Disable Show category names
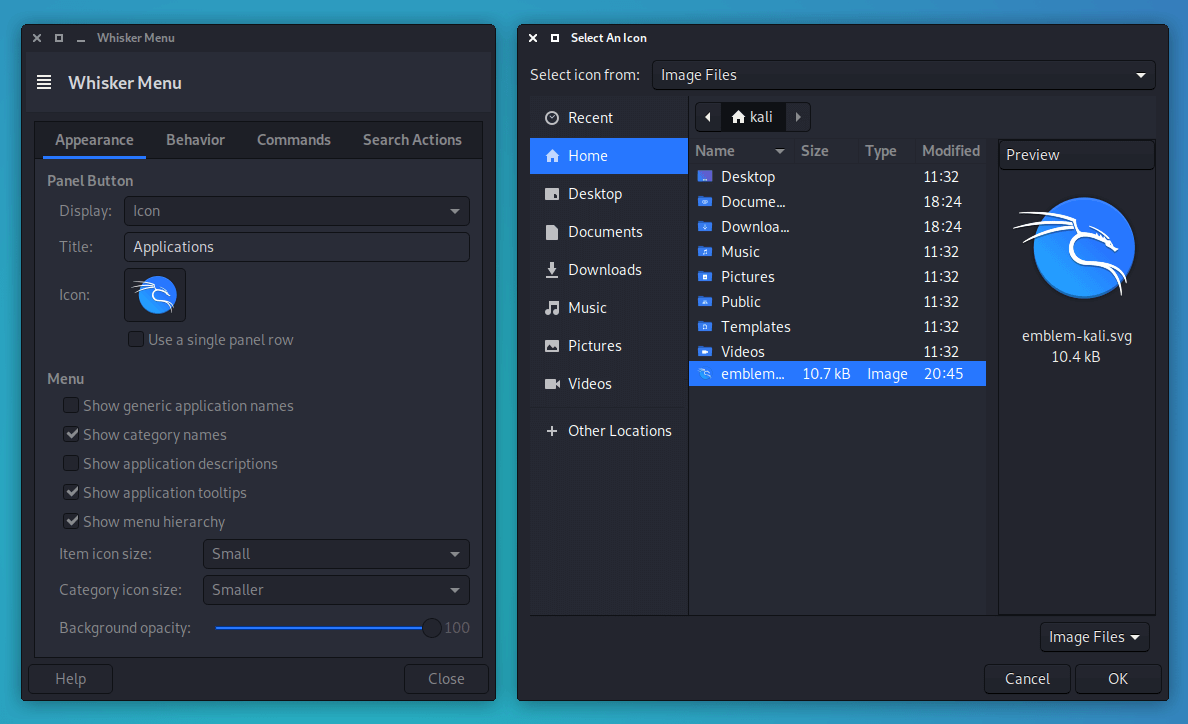Image resolution: width=1188 pixels, height=724 pixels. [71, 434]
